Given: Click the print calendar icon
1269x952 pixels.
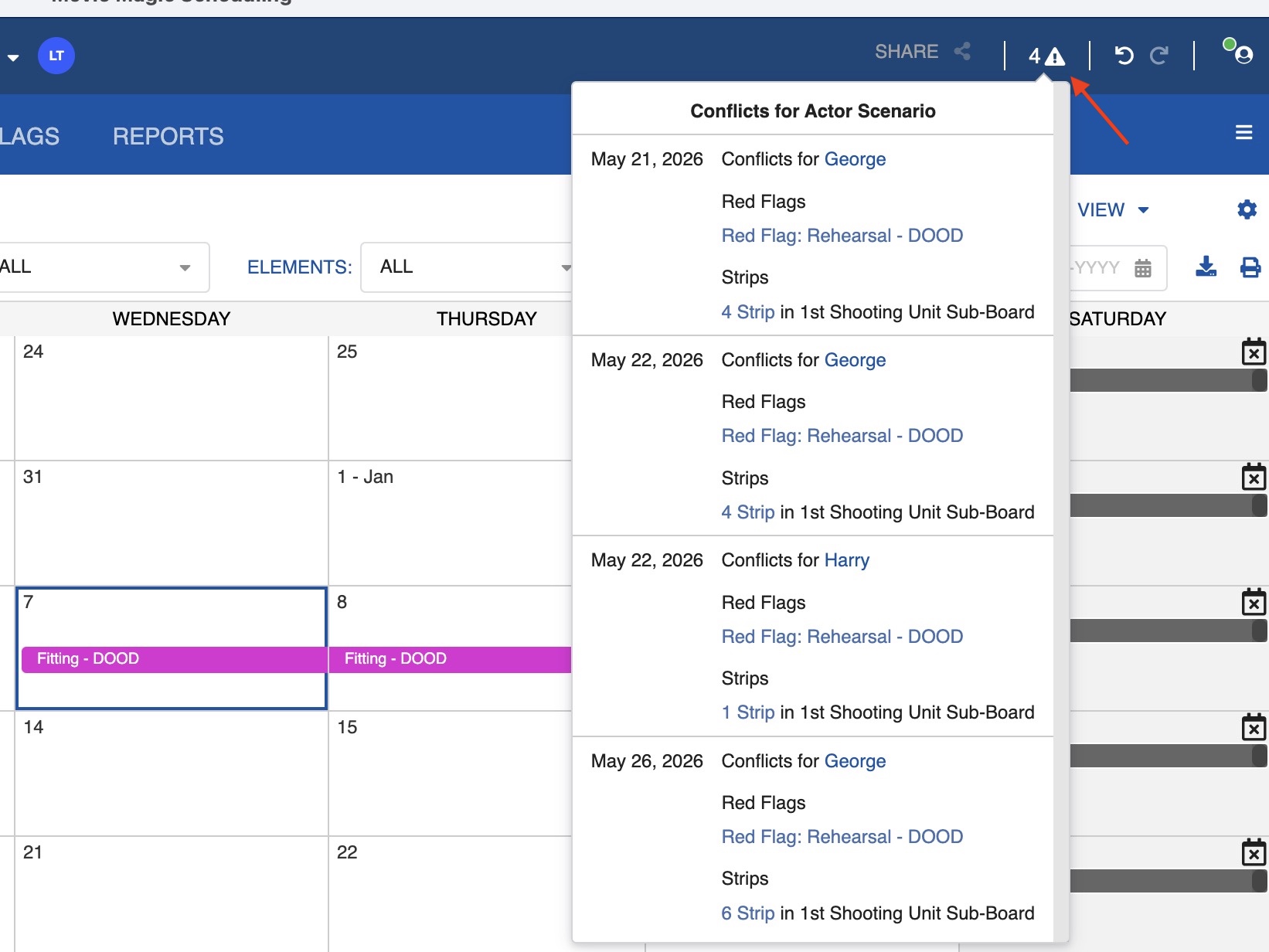Looking at the screenshot, I should coord(1250,267).
